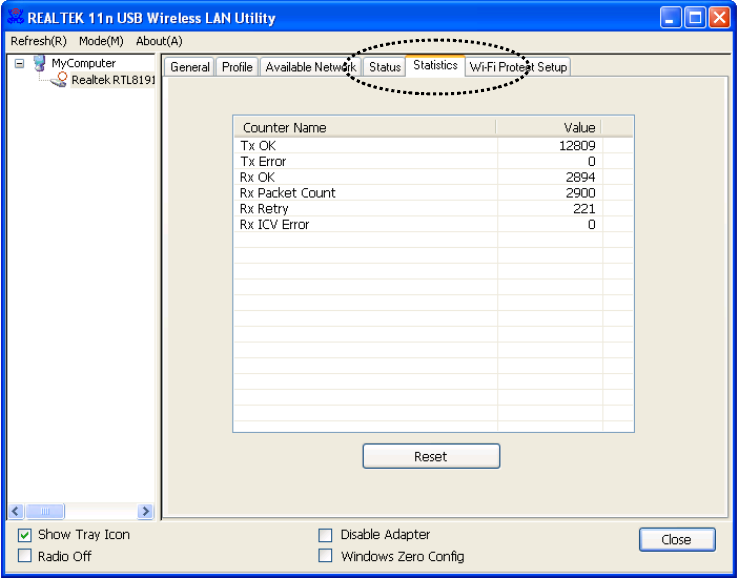The image size is (738, 578).
Task: Open the Mode(M) menu
Action: click(101, 41)
